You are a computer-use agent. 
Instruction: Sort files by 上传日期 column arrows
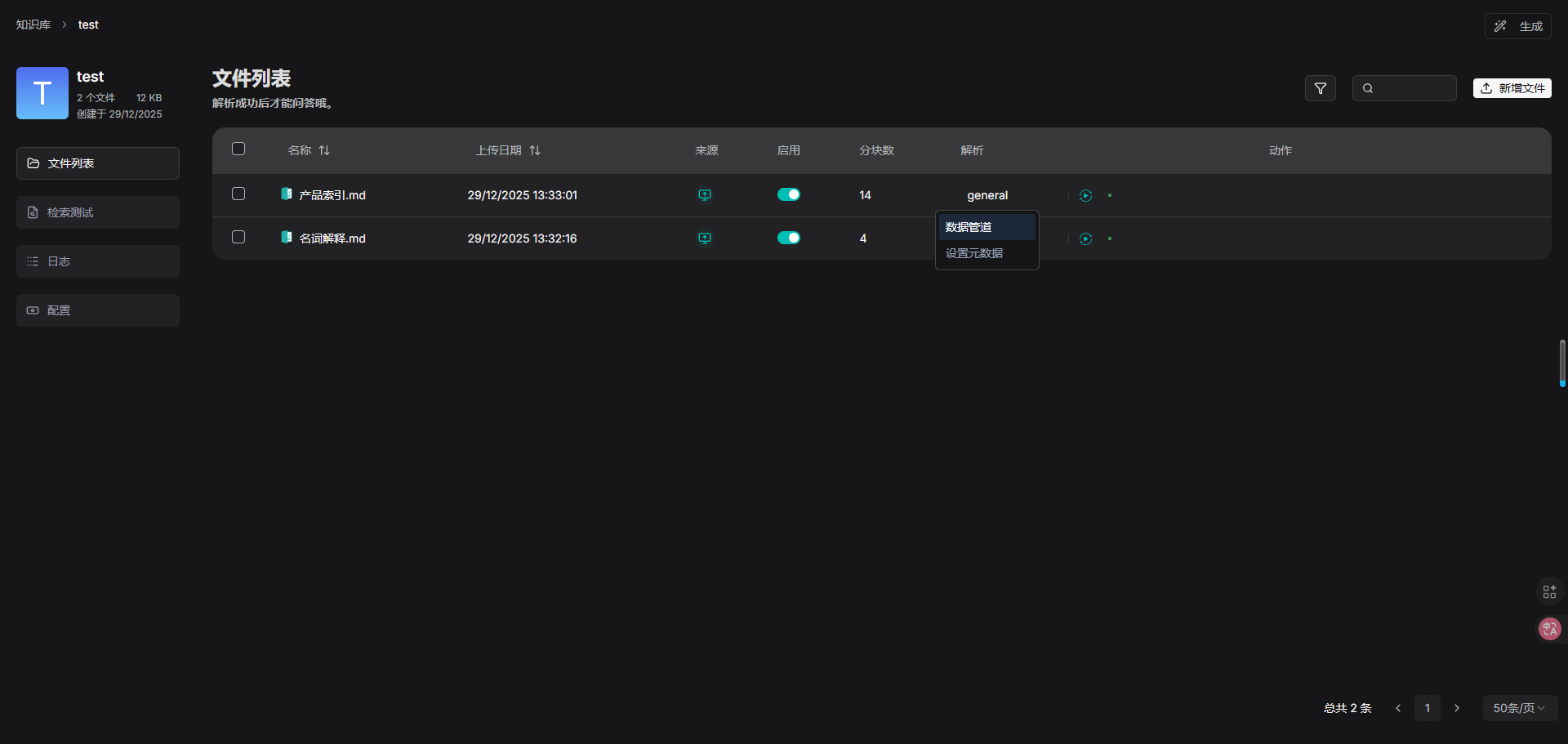pyautogui.click(x=535, y=150)
